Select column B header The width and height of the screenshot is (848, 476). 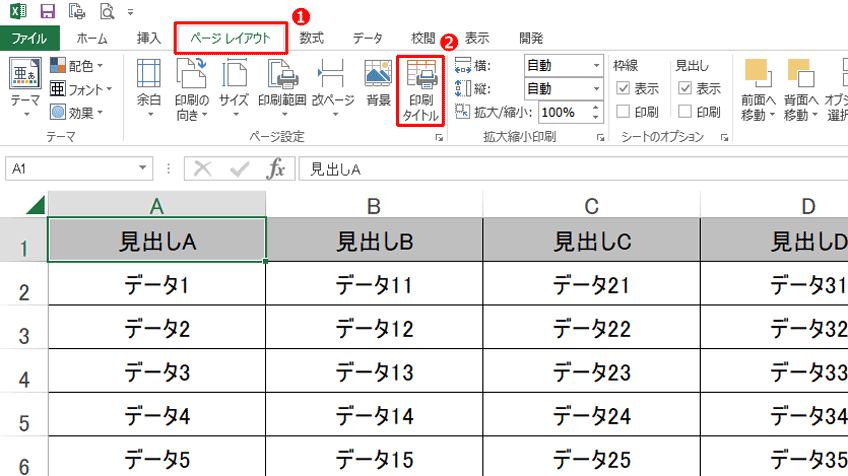tap(374, 206)
